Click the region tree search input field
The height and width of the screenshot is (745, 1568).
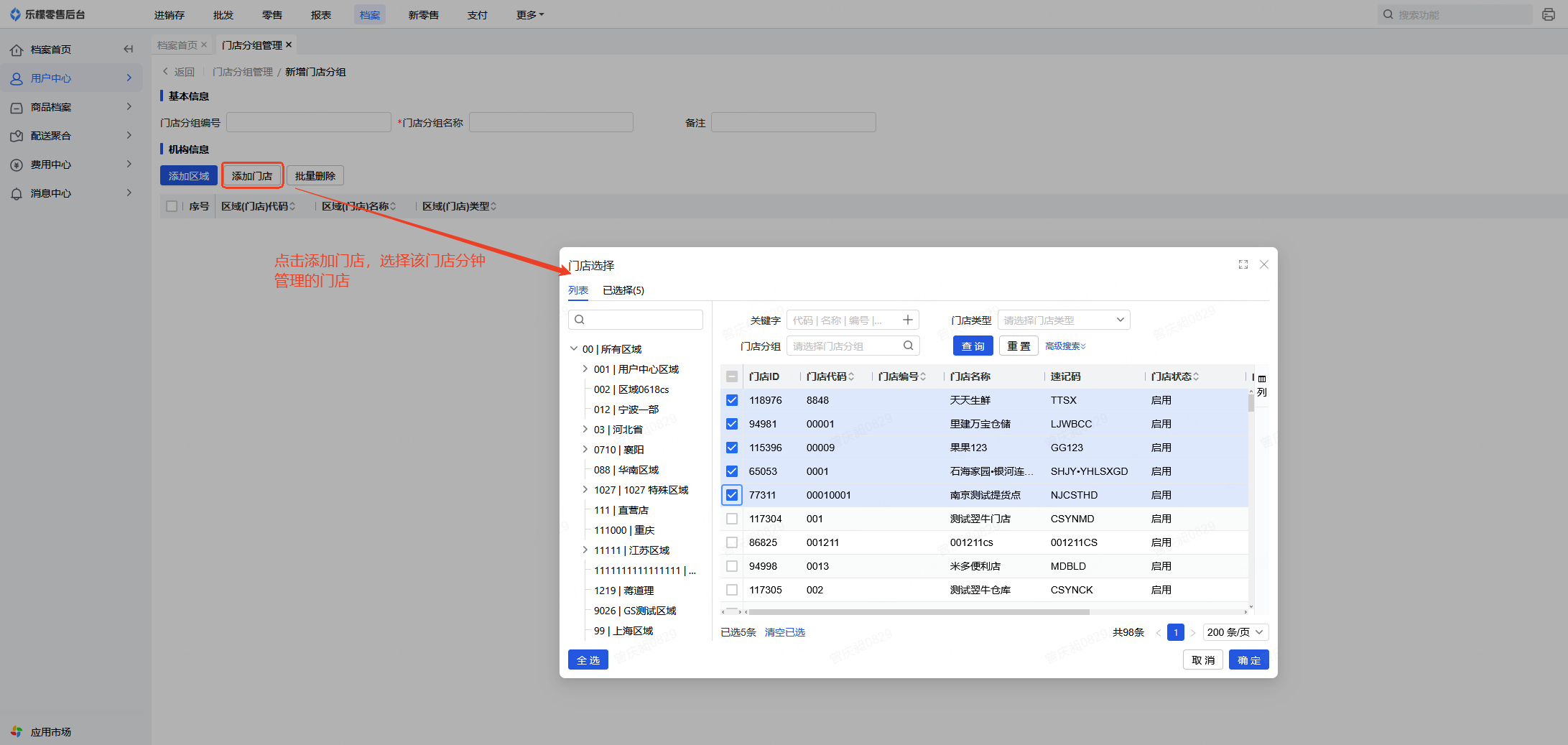[x=636, y=320]
